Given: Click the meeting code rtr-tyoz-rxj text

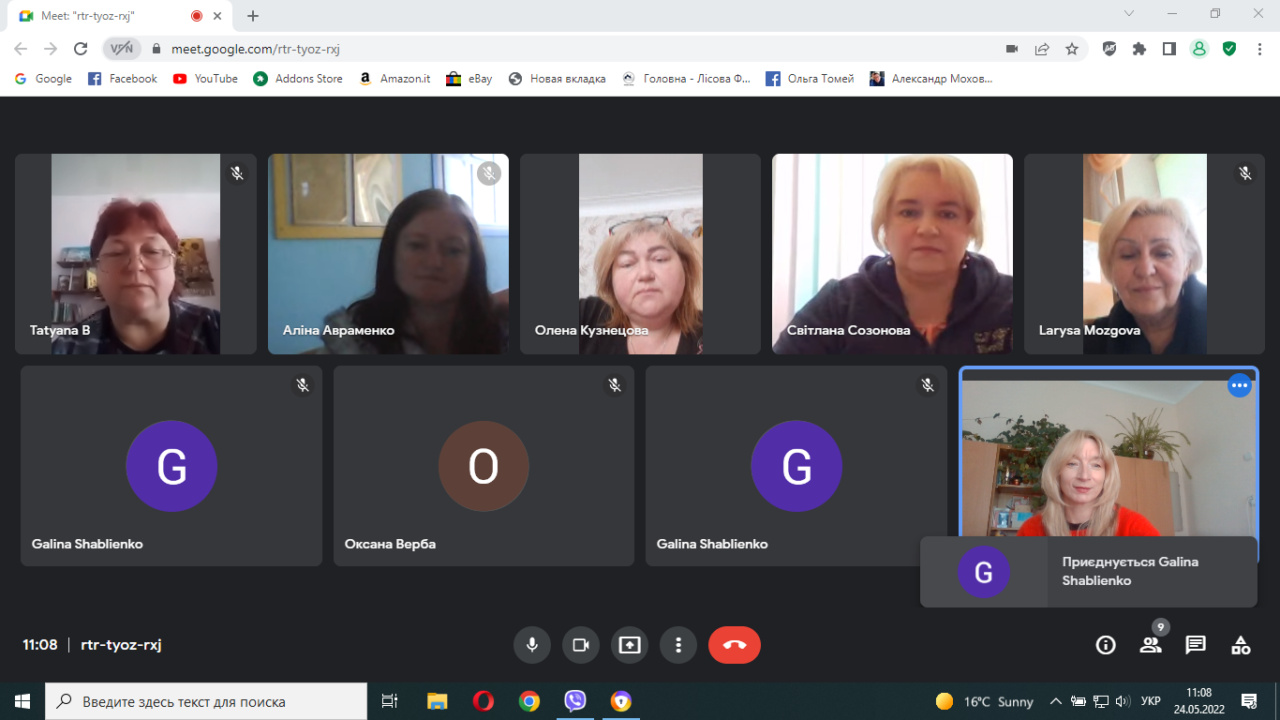Looking at the screenshot, I should (x=121, y=645).
